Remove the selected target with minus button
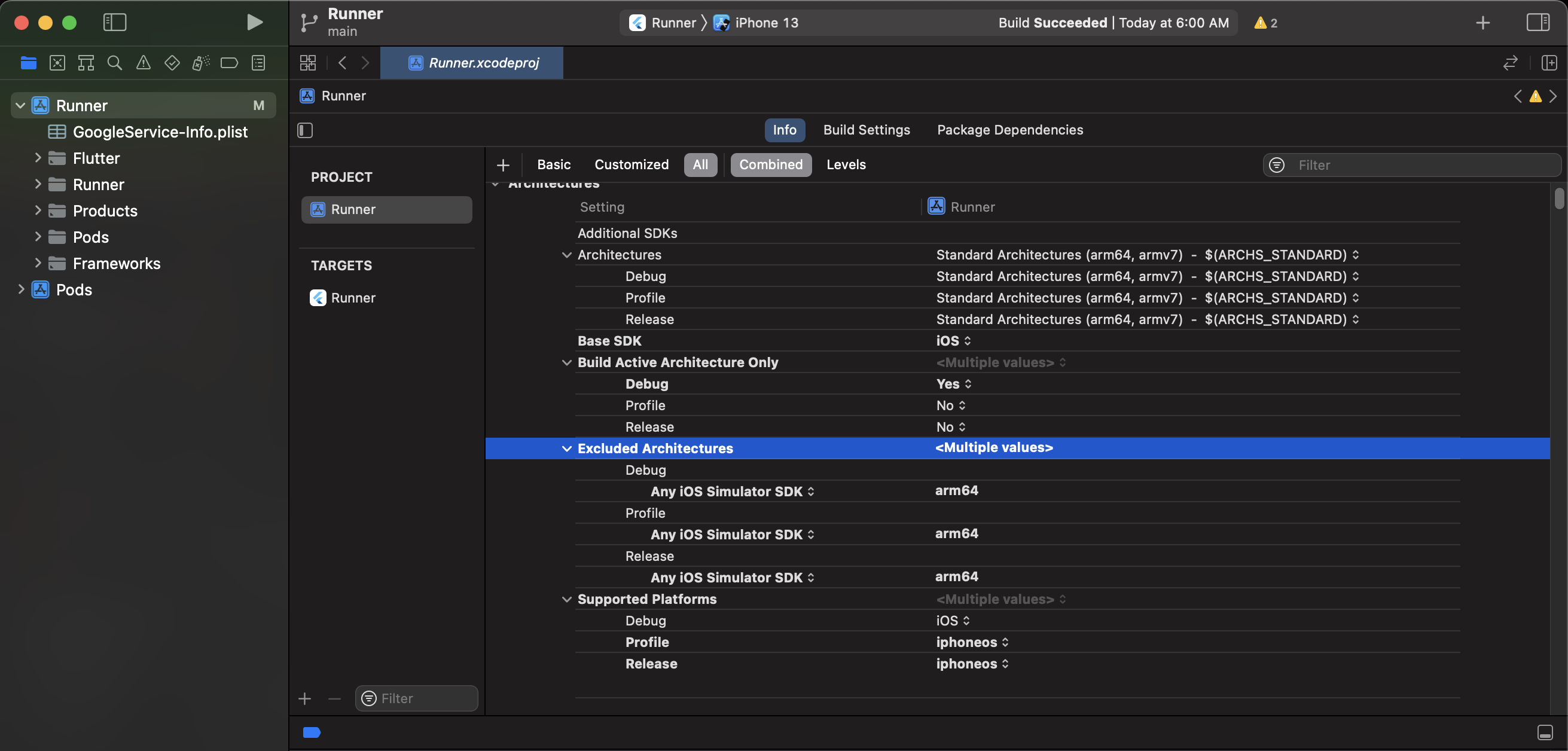The image size is (1568, 751). coord(334,698)
